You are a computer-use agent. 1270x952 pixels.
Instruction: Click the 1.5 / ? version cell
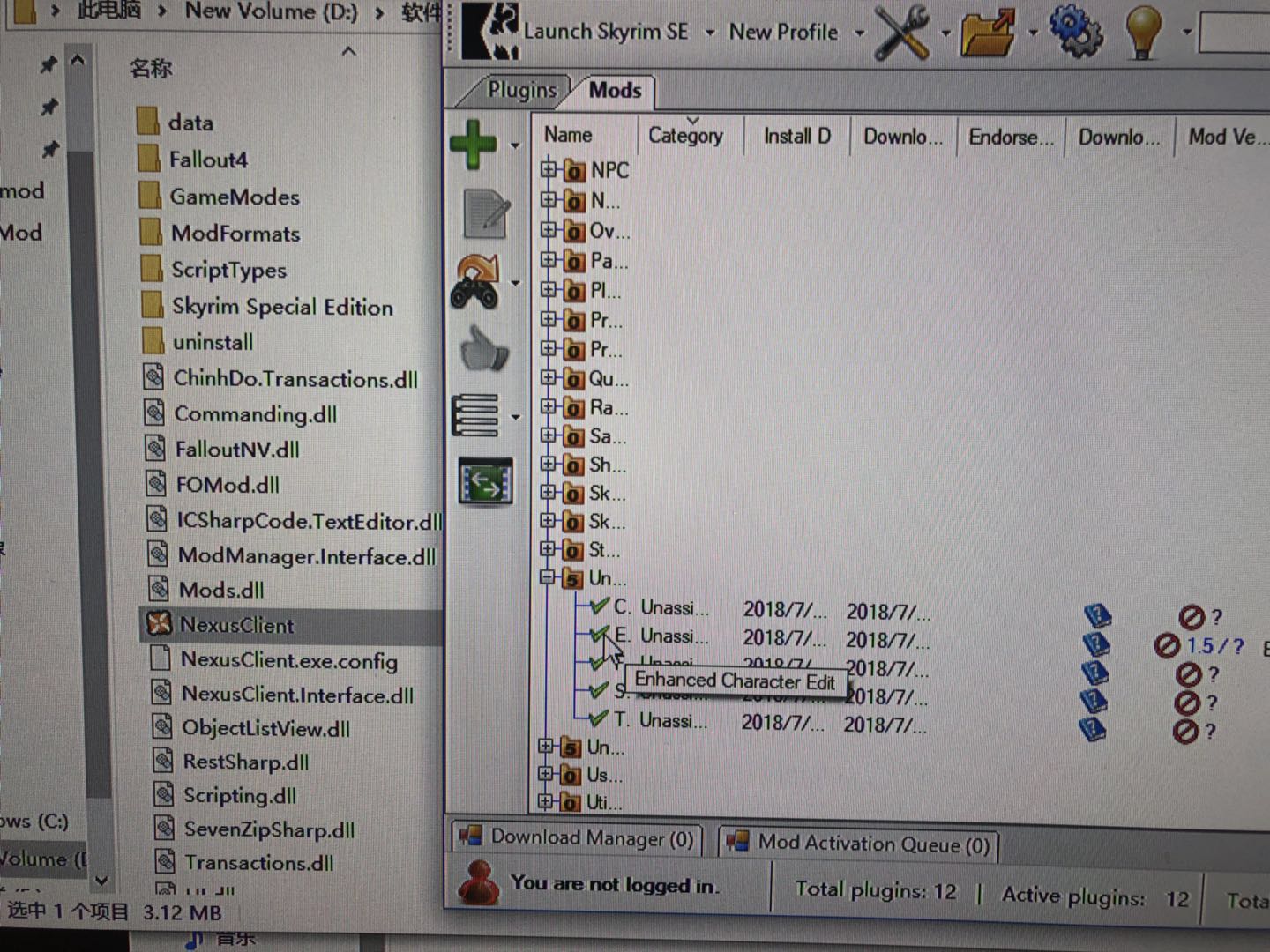1214,645
